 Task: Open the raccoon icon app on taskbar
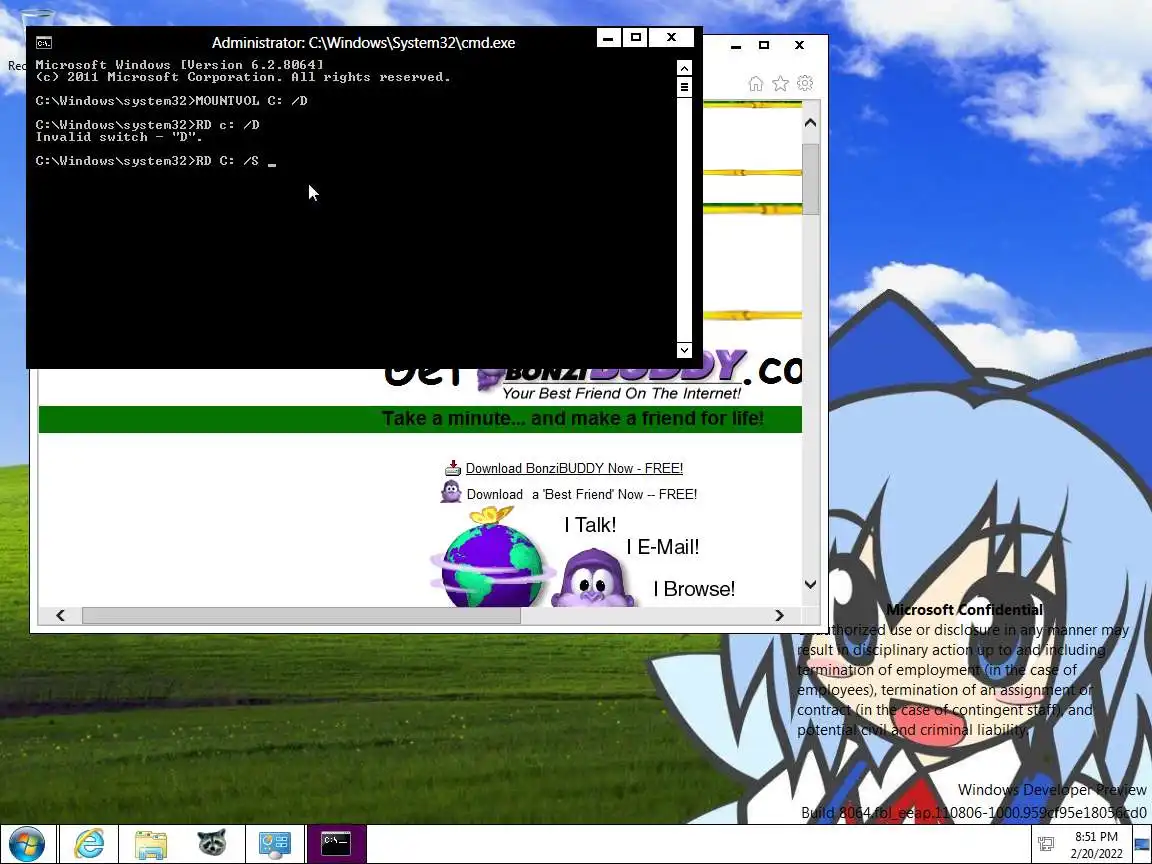[x=212, y=843]
